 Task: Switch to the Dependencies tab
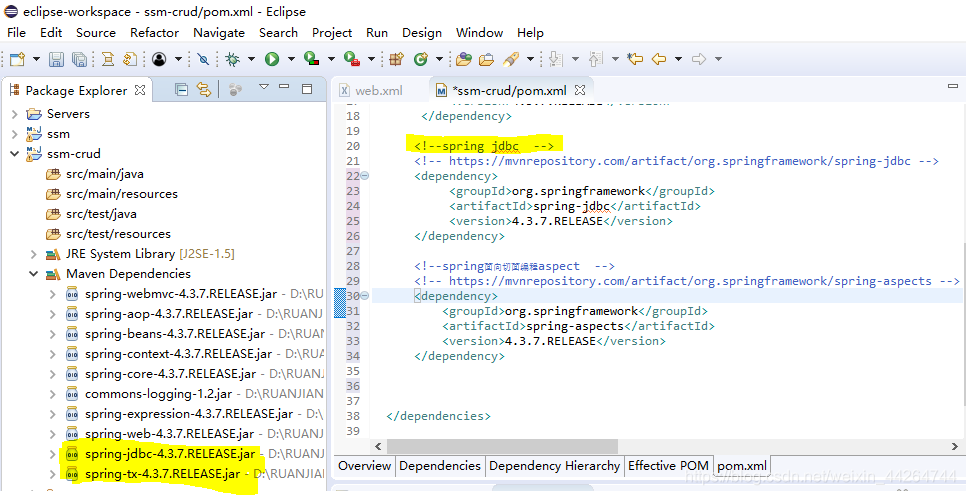440,465
